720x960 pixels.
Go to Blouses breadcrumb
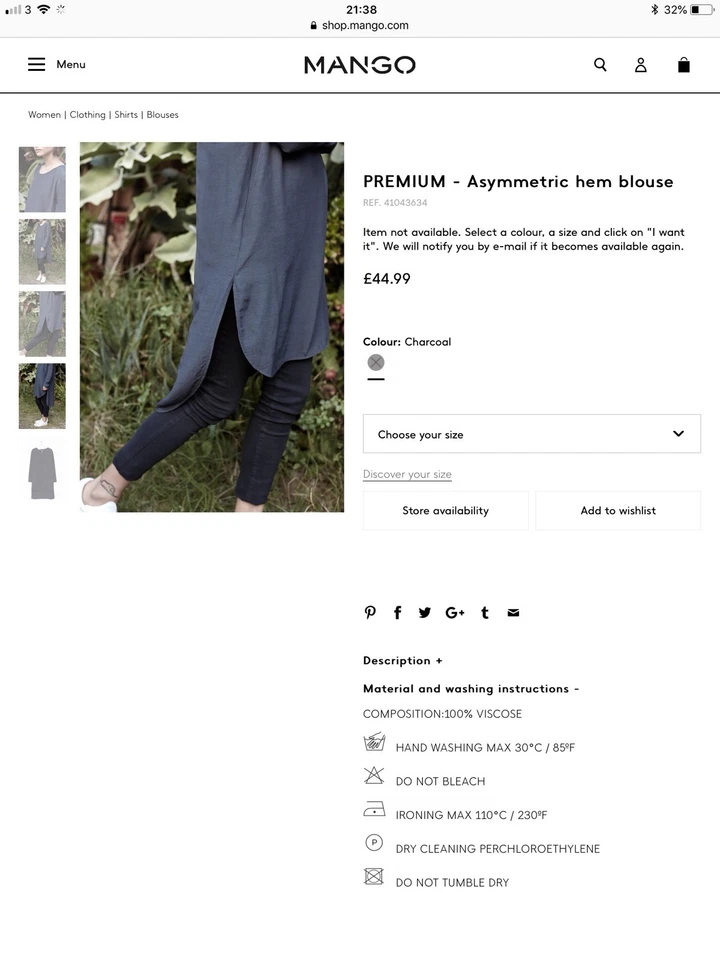(162, 114)
